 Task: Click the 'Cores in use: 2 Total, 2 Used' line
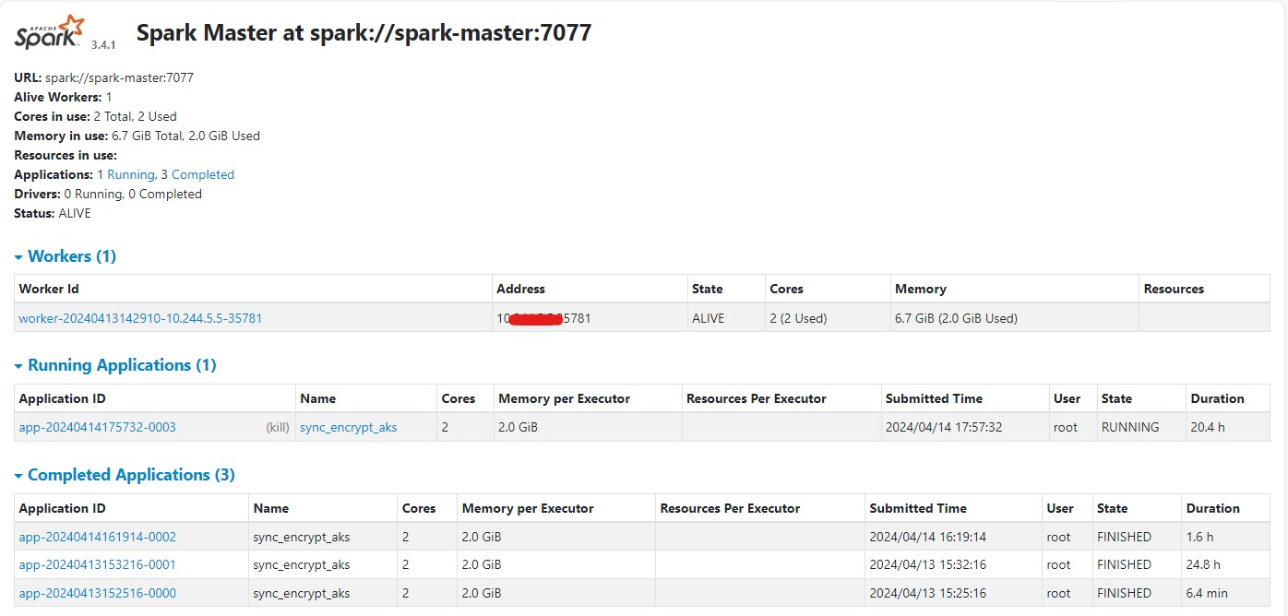(95, 116)
